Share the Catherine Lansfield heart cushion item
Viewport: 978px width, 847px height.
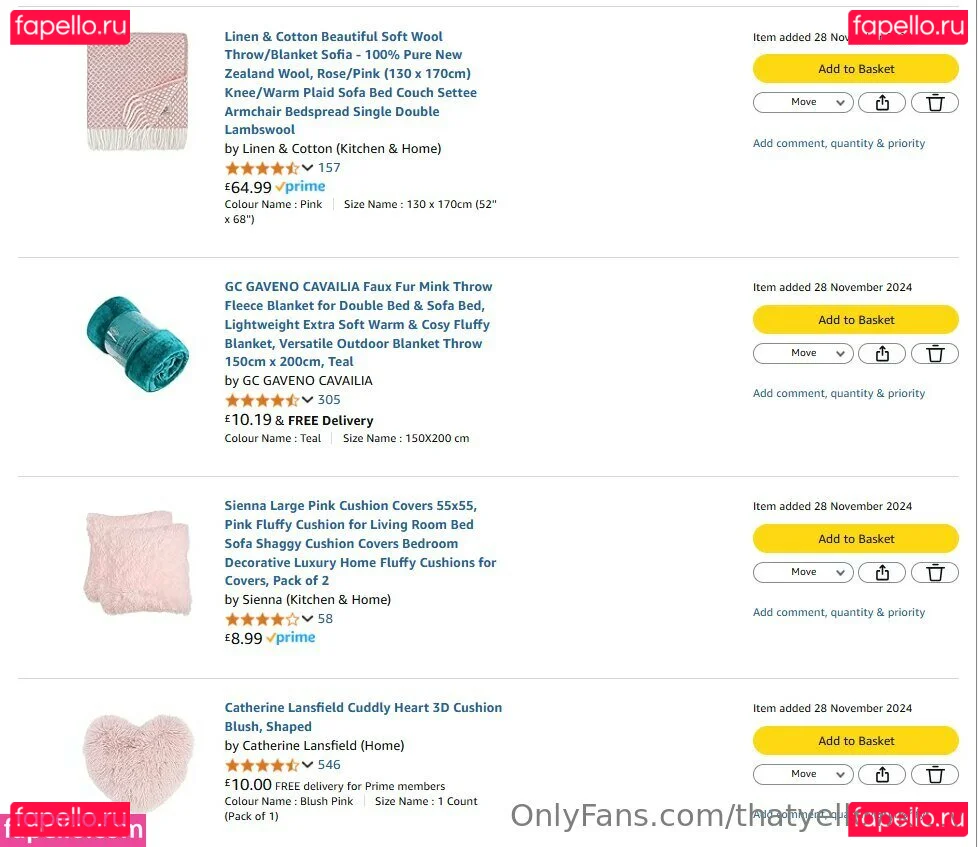click(882, 774)
